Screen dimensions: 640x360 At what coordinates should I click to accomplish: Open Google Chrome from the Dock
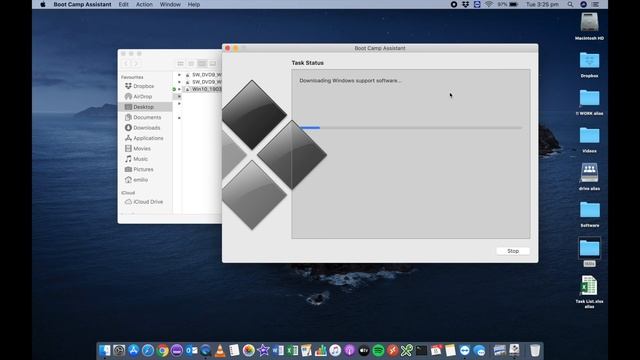pos(162,350)
